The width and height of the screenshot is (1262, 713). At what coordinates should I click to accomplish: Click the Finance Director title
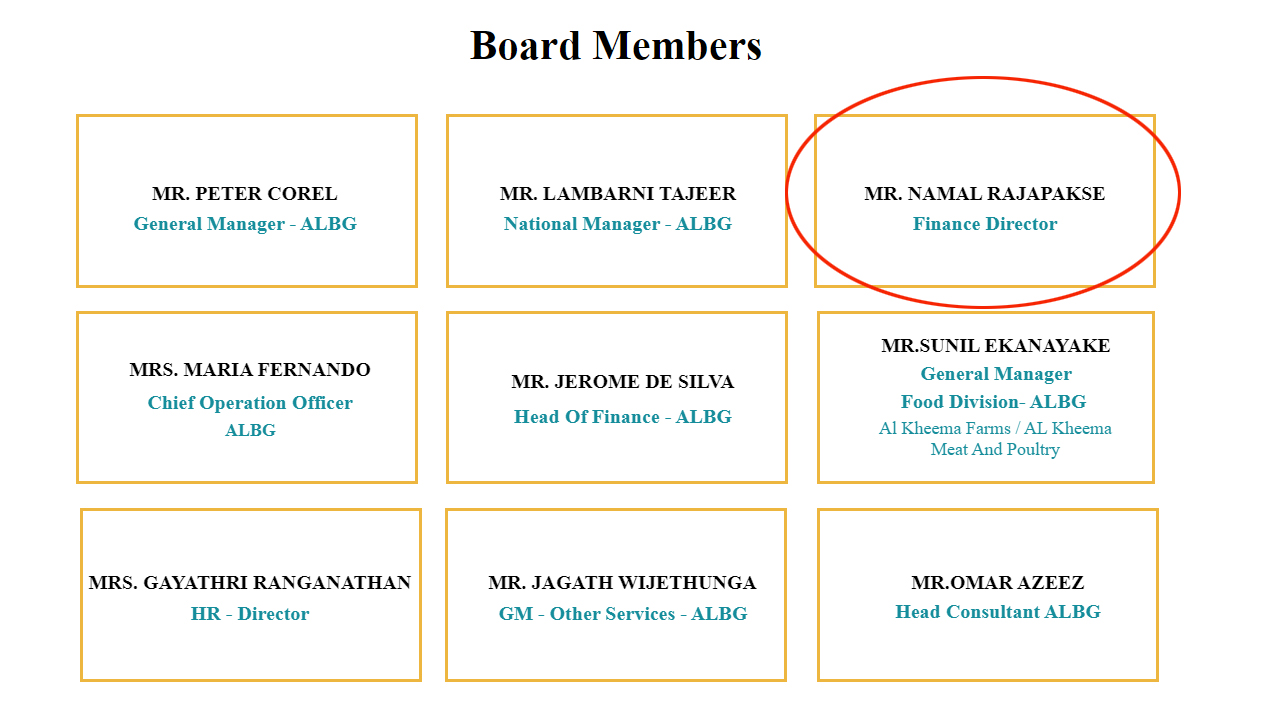tap(984, 224)
